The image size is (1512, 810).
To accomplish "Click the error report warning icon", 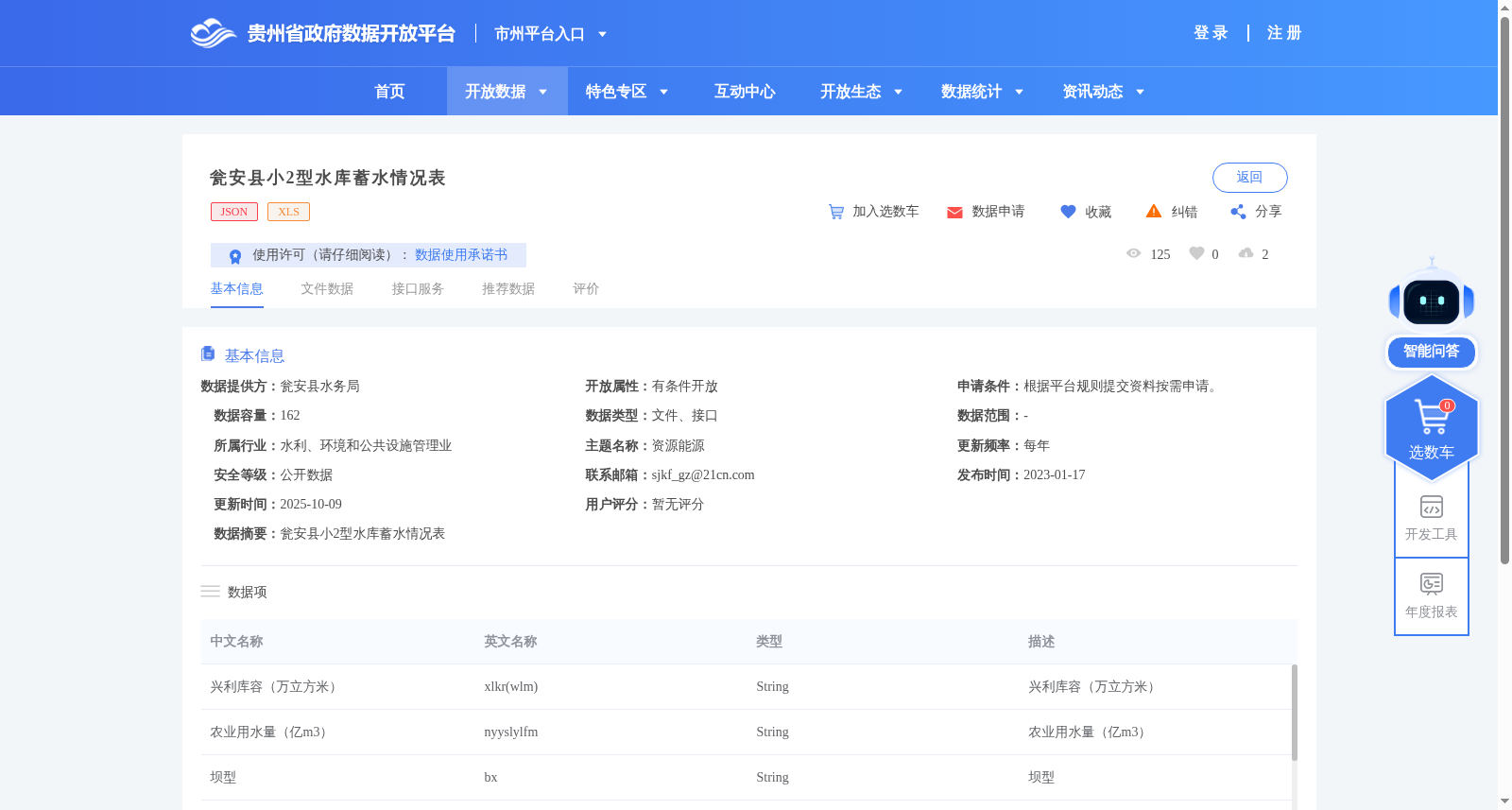I will [x=1154, y=212].
